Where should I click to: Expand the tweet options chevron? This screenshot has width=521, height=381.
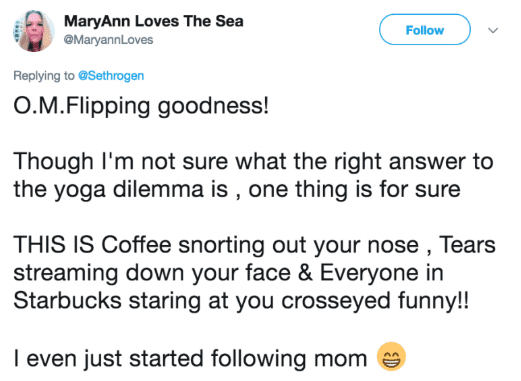click(493, 30)
